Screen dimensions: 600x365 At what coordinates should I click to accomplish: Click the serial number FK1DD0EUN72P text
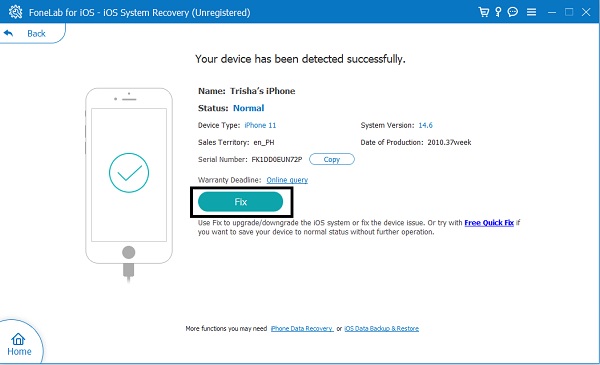[277, 160]
